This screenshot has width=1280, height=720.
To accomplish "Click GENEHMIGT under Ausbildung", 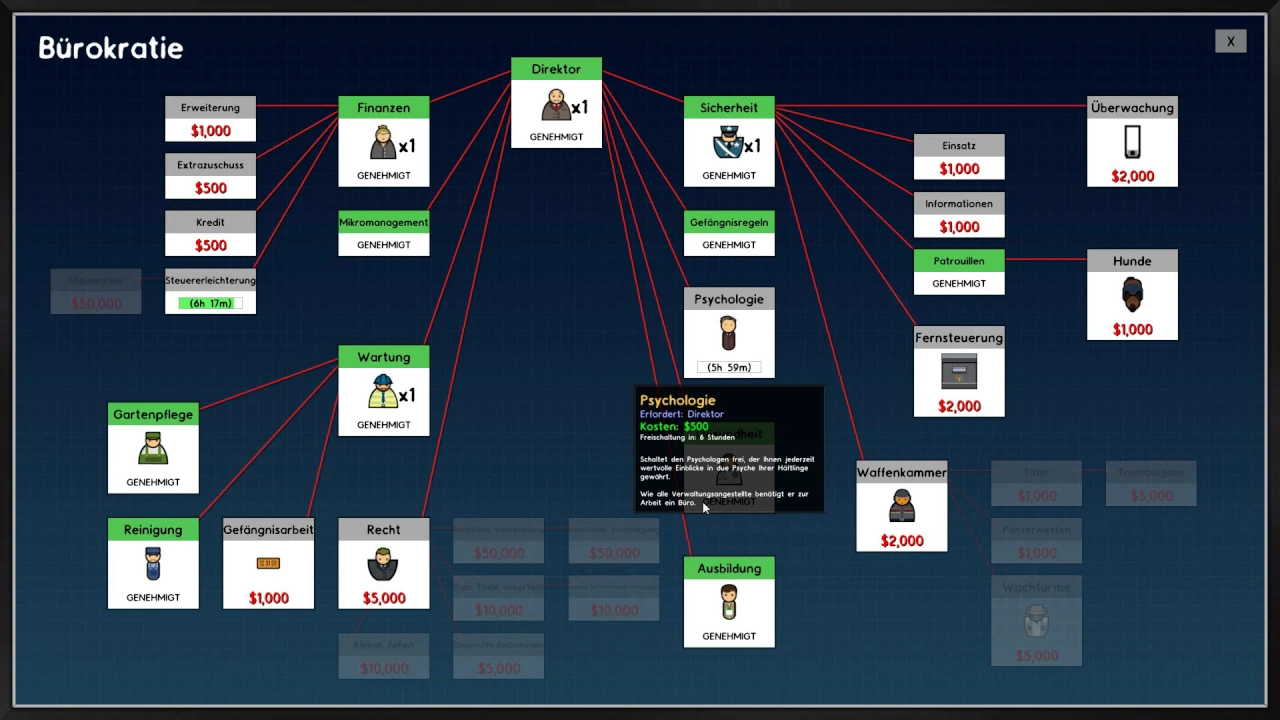I will 729,636.
